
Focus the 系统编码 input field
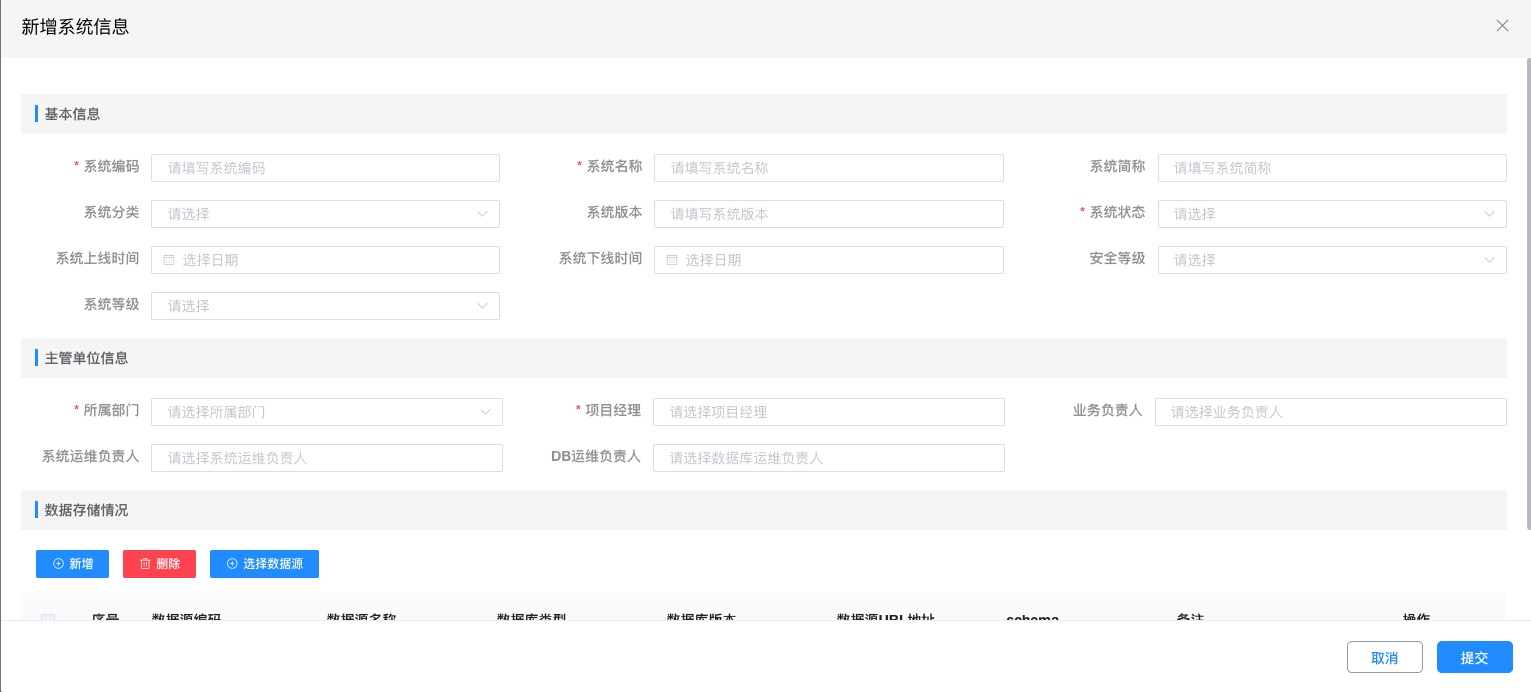[325, 168]
